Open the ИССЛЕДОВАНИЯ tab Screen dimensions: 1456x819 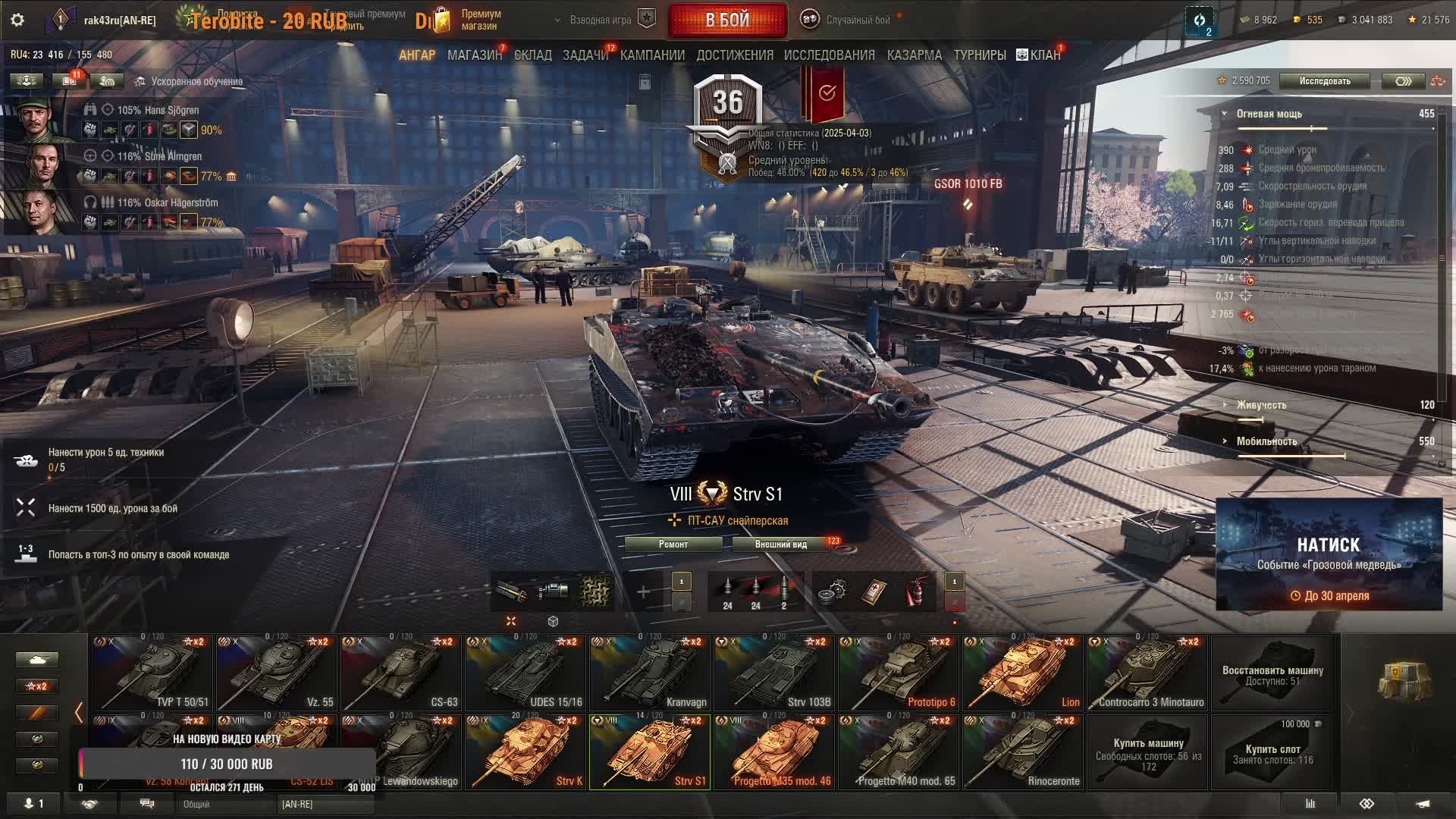(x=829, y=55)
